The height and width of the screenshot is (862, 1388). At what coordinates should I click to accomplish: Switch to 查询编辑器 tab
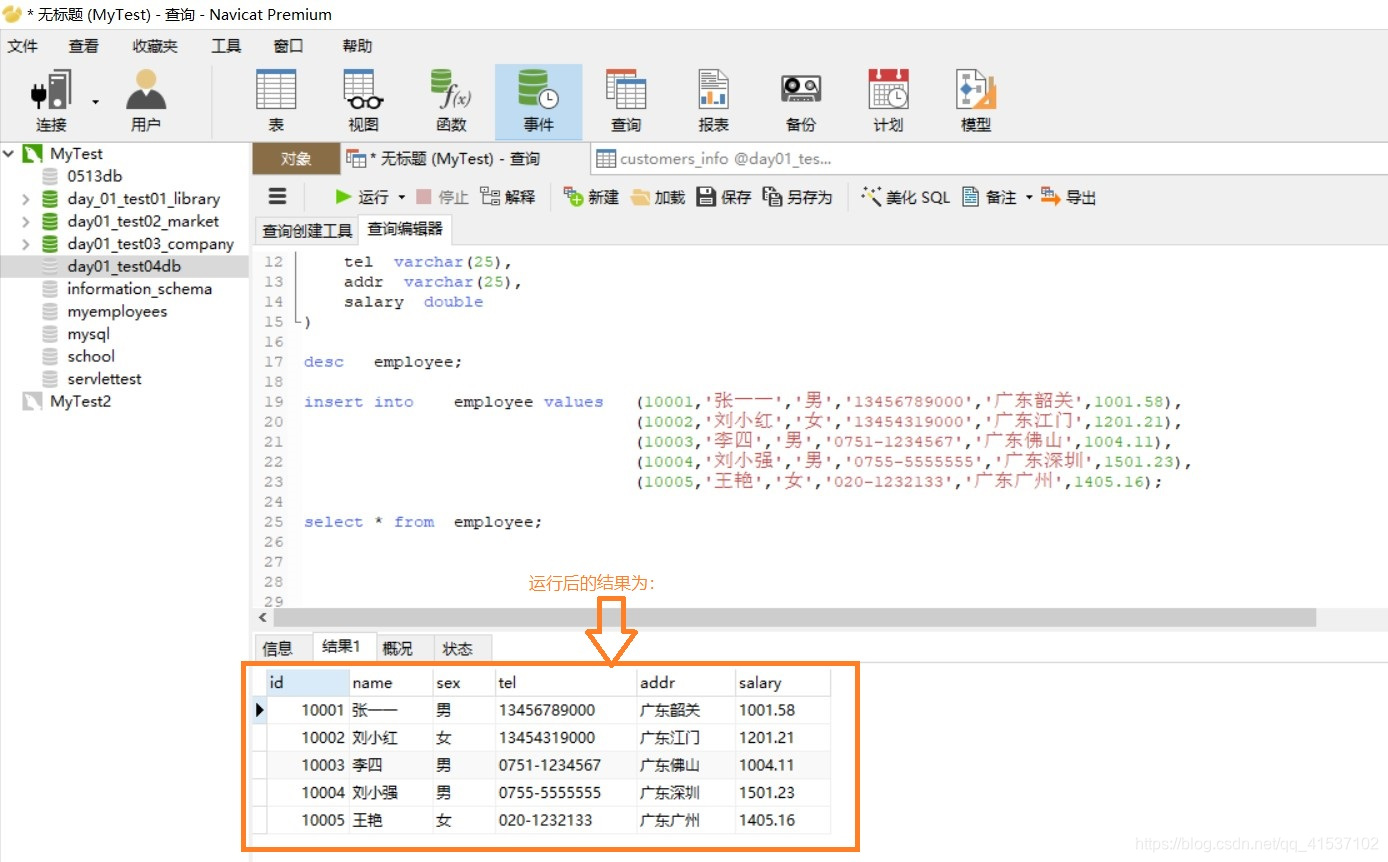405,229
